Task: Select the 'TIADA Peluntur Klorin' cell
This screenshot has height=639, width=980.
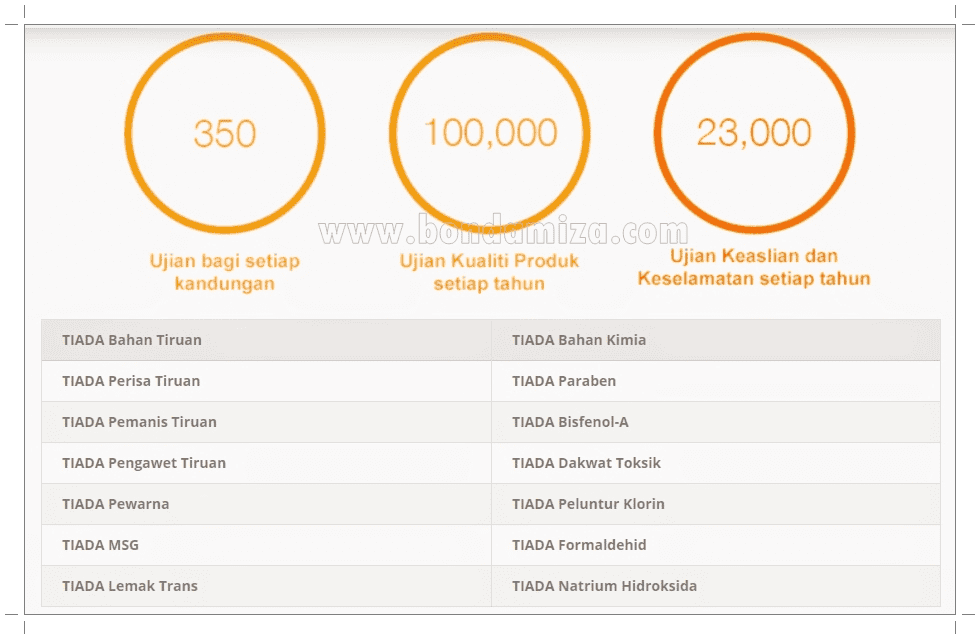Action: pos(588,504)
